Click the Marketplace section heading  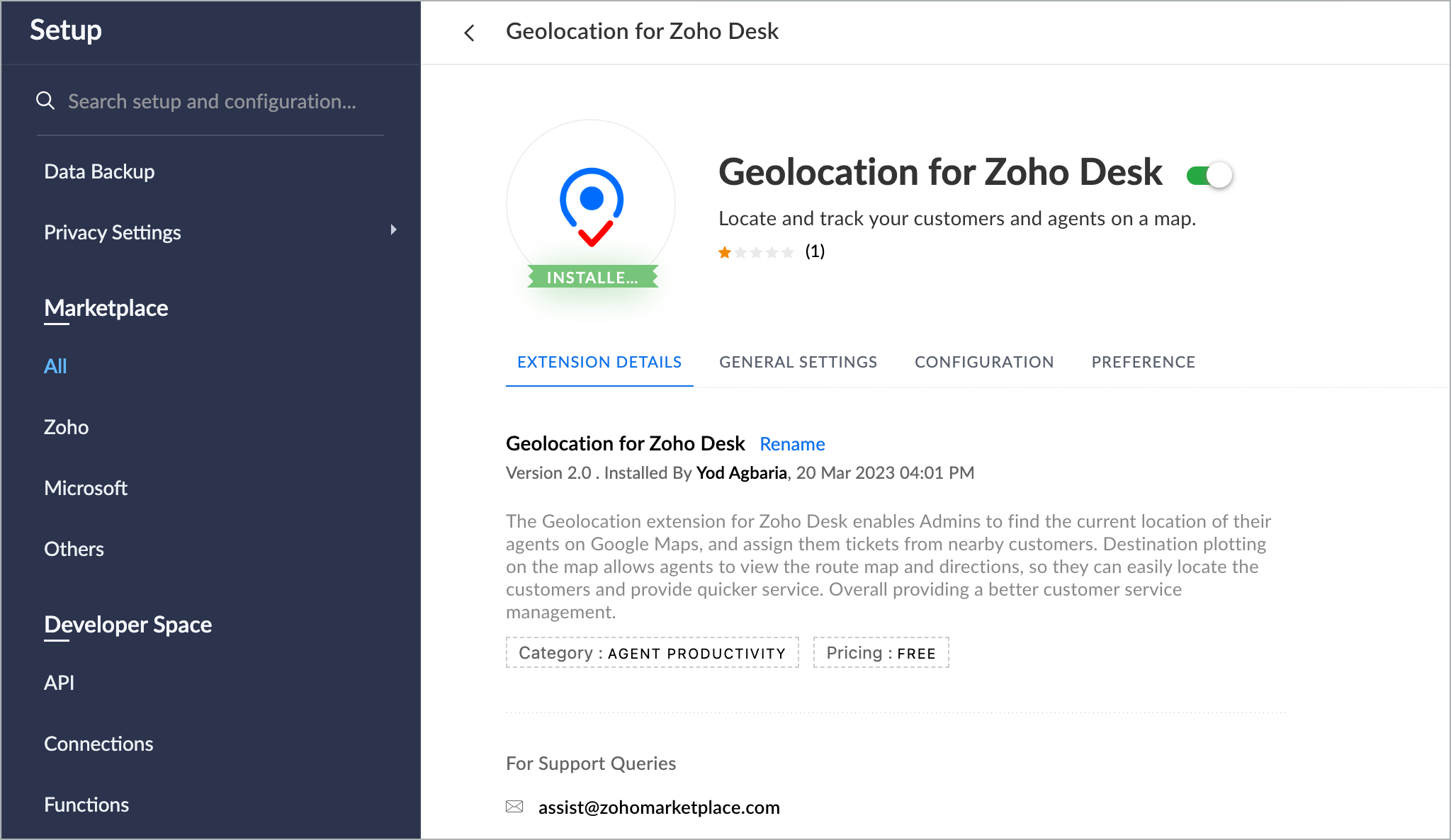tap(106, 309)
